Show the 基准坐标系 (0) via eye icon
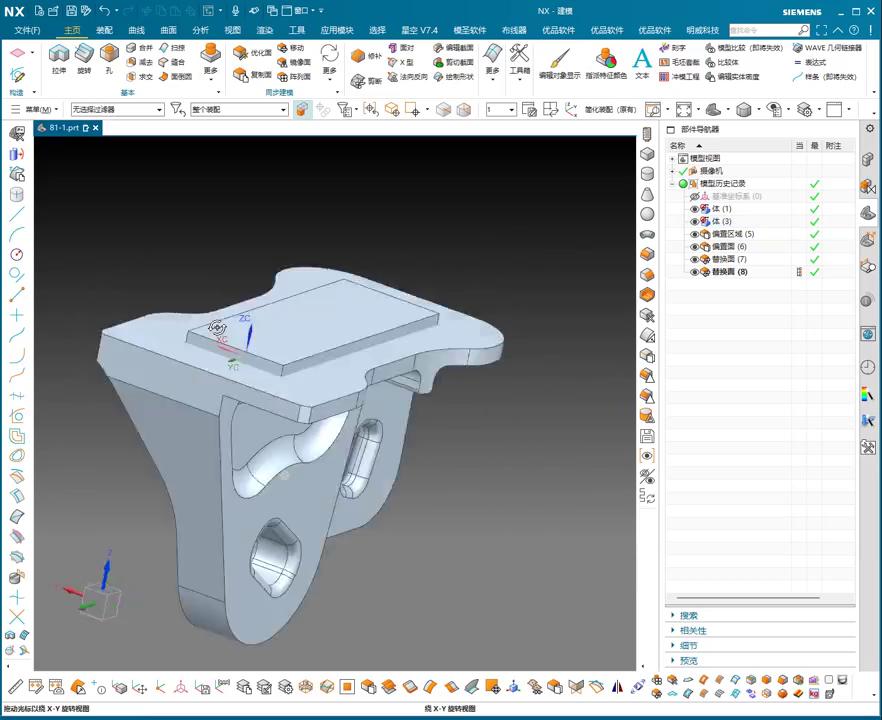The width and height of the screenshot is (882, 720). pyautogui.click(x=695, y=197)
